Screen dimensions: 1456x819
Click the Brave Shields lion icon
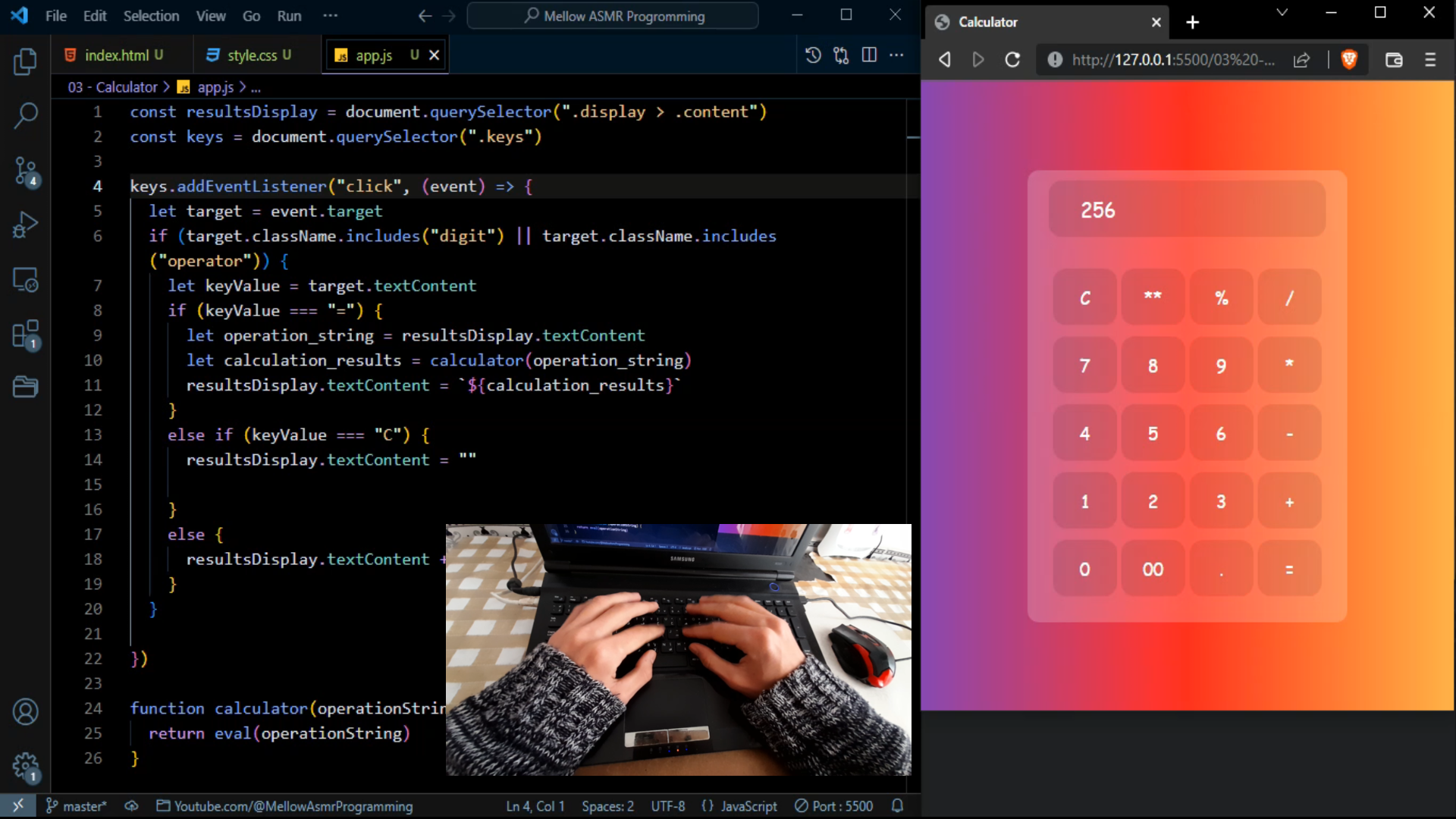tap(1348, 60)
